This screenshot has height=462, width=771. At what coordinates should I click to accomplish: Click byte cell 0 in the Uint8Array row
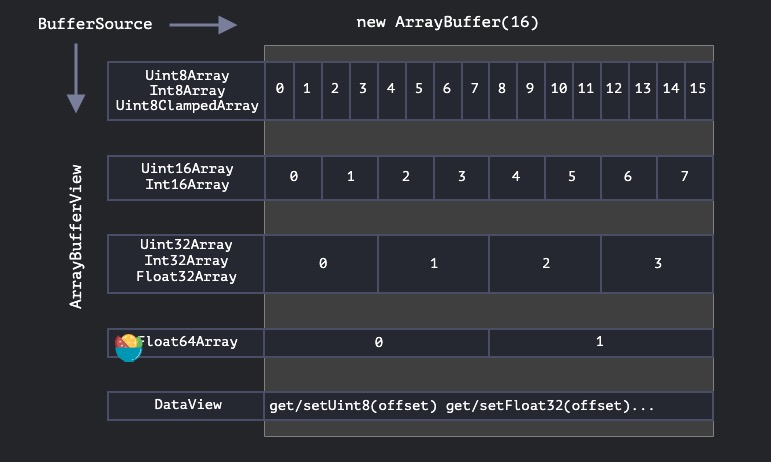279,90
